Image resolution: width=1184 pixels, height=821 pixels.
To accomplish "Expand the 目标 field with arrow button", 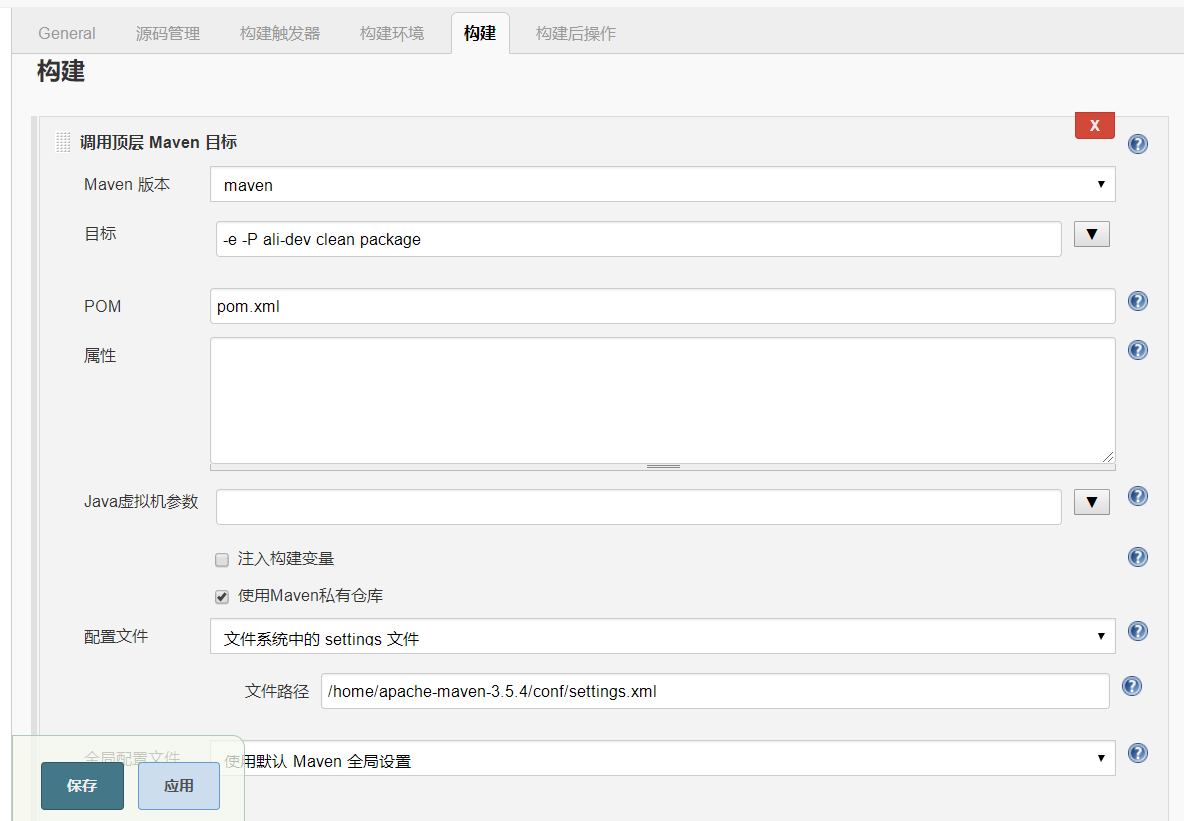I will tap(1091, 234).
